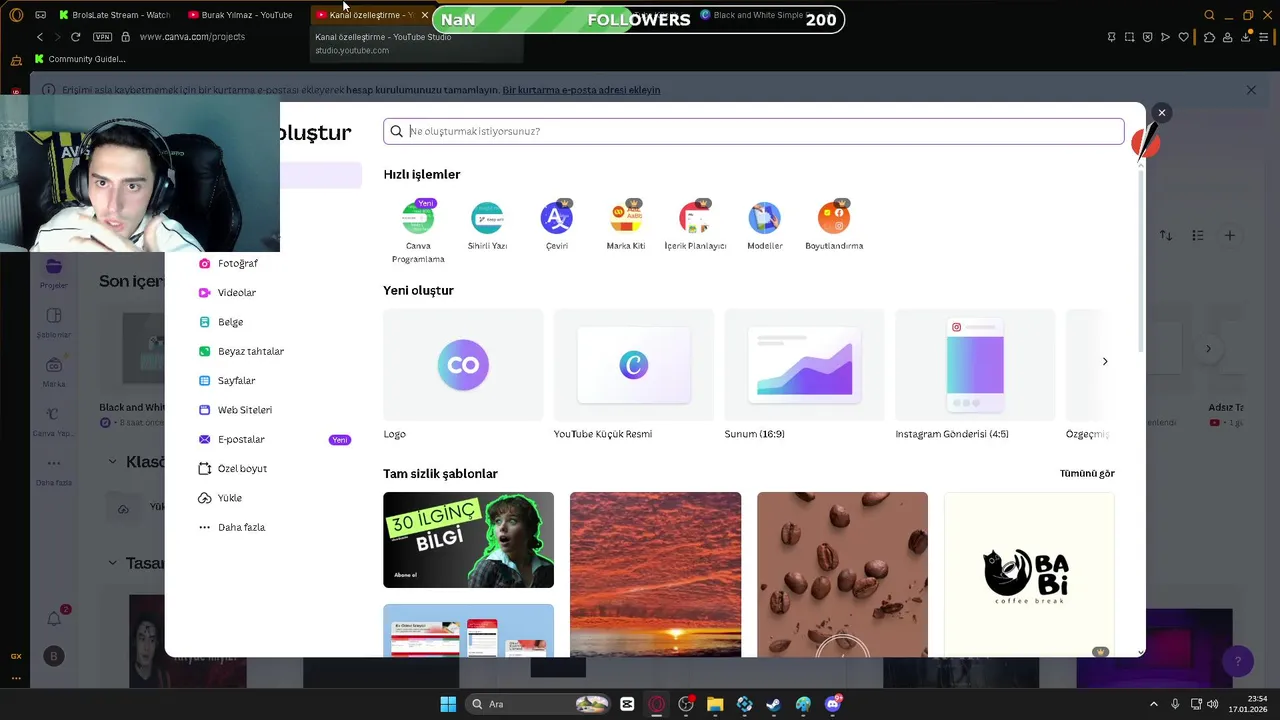Open the 30 İlginç Bilgi template
The image size is (1280, 720).
pos(468,540)
